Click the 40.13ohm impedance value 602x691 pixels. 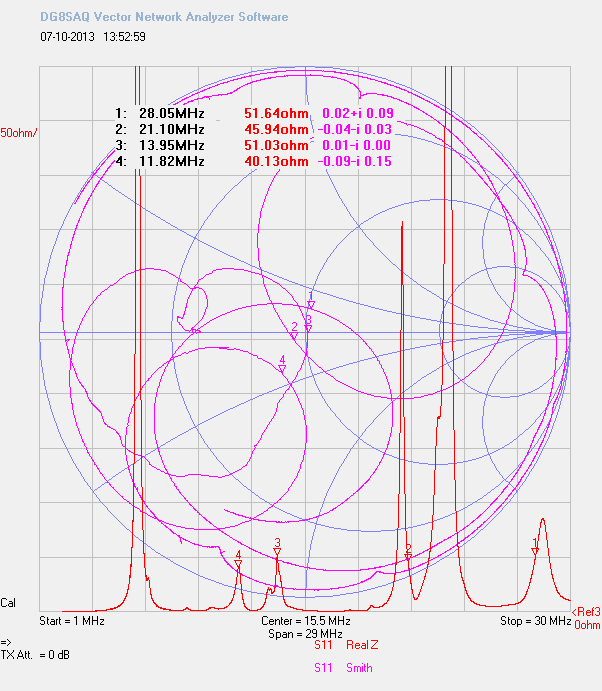276,161
